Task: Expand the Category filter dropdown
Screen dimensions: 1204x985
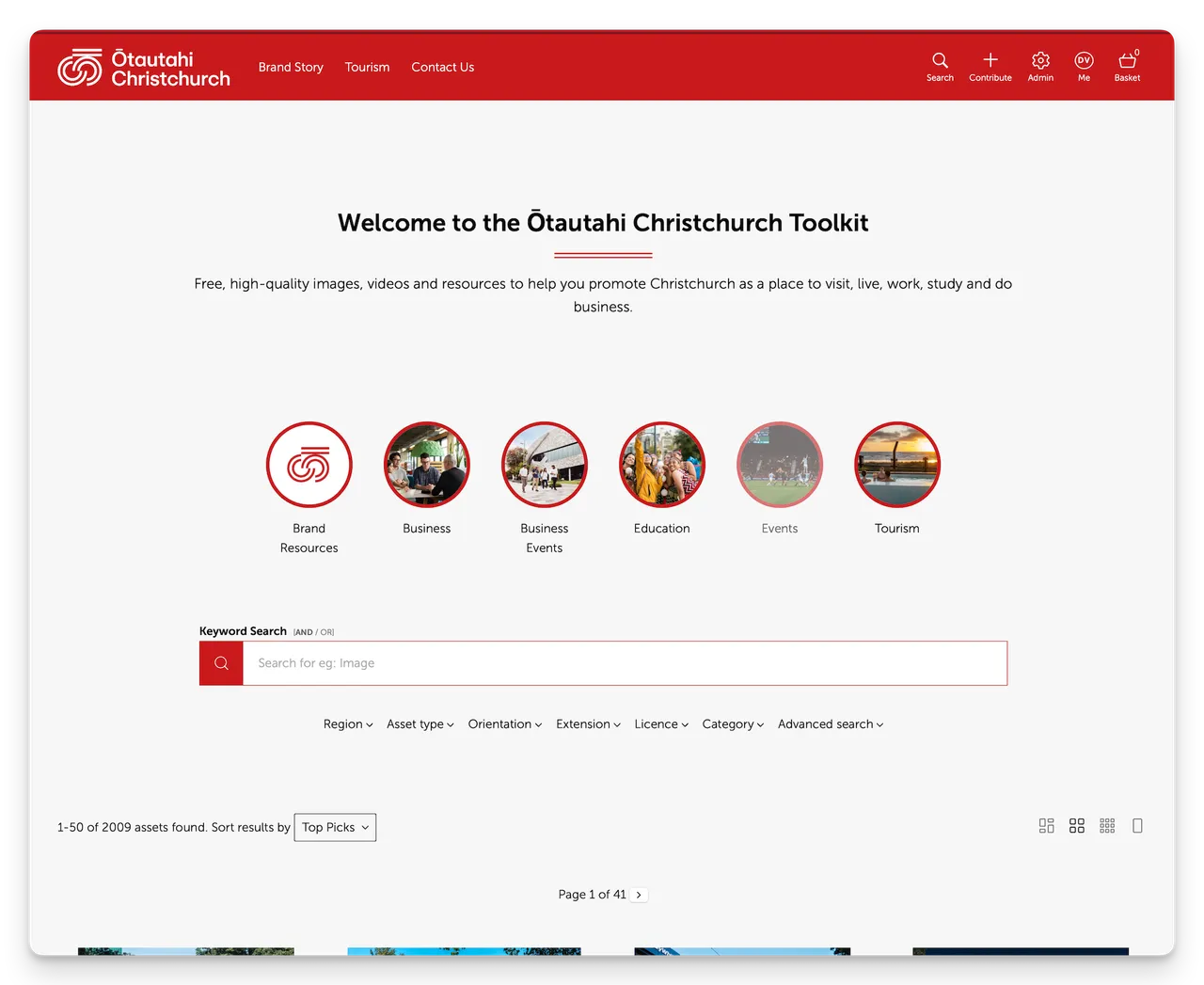Action: click(733, 724)
